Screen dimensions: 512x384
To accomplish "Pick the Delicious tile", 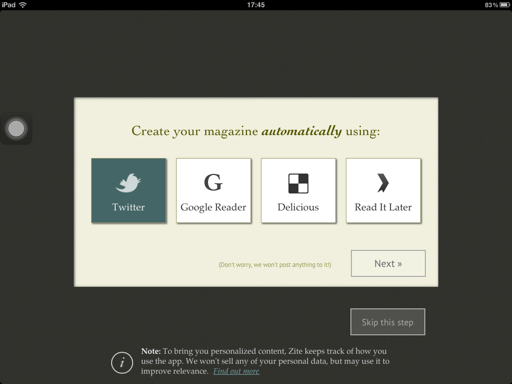I will (x=299, y=190).
